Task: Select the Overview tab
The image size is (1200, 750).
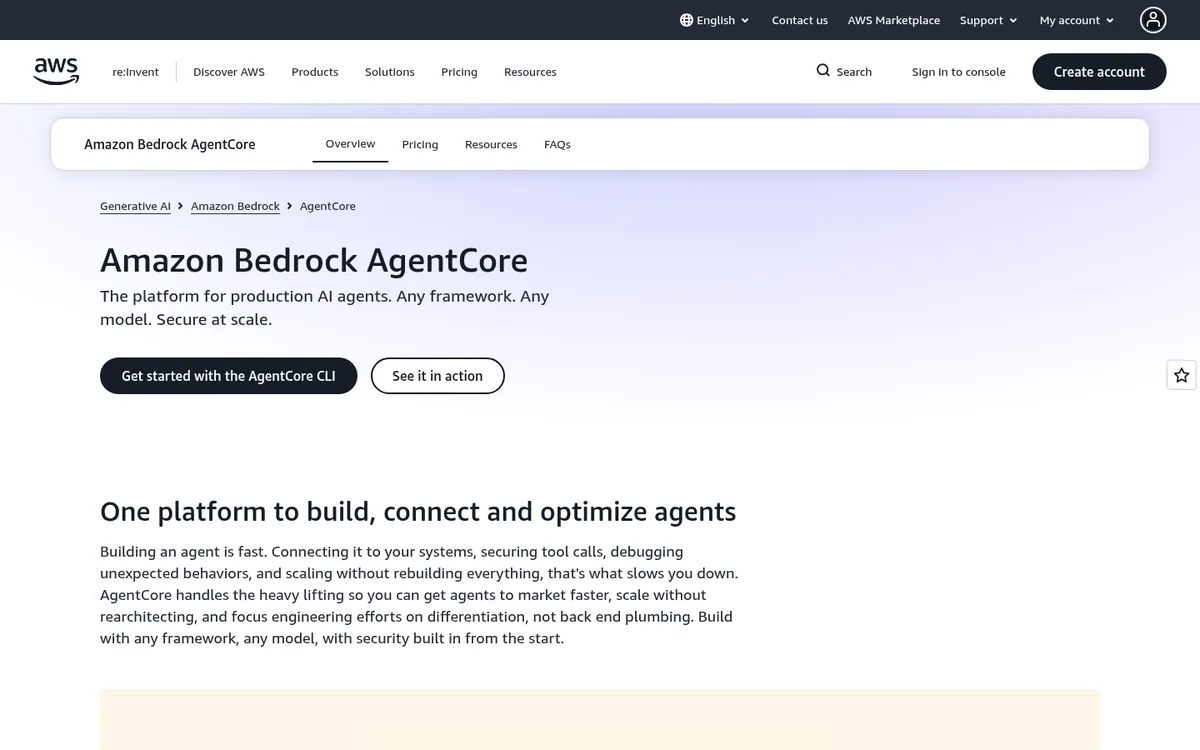Action: 350,144
